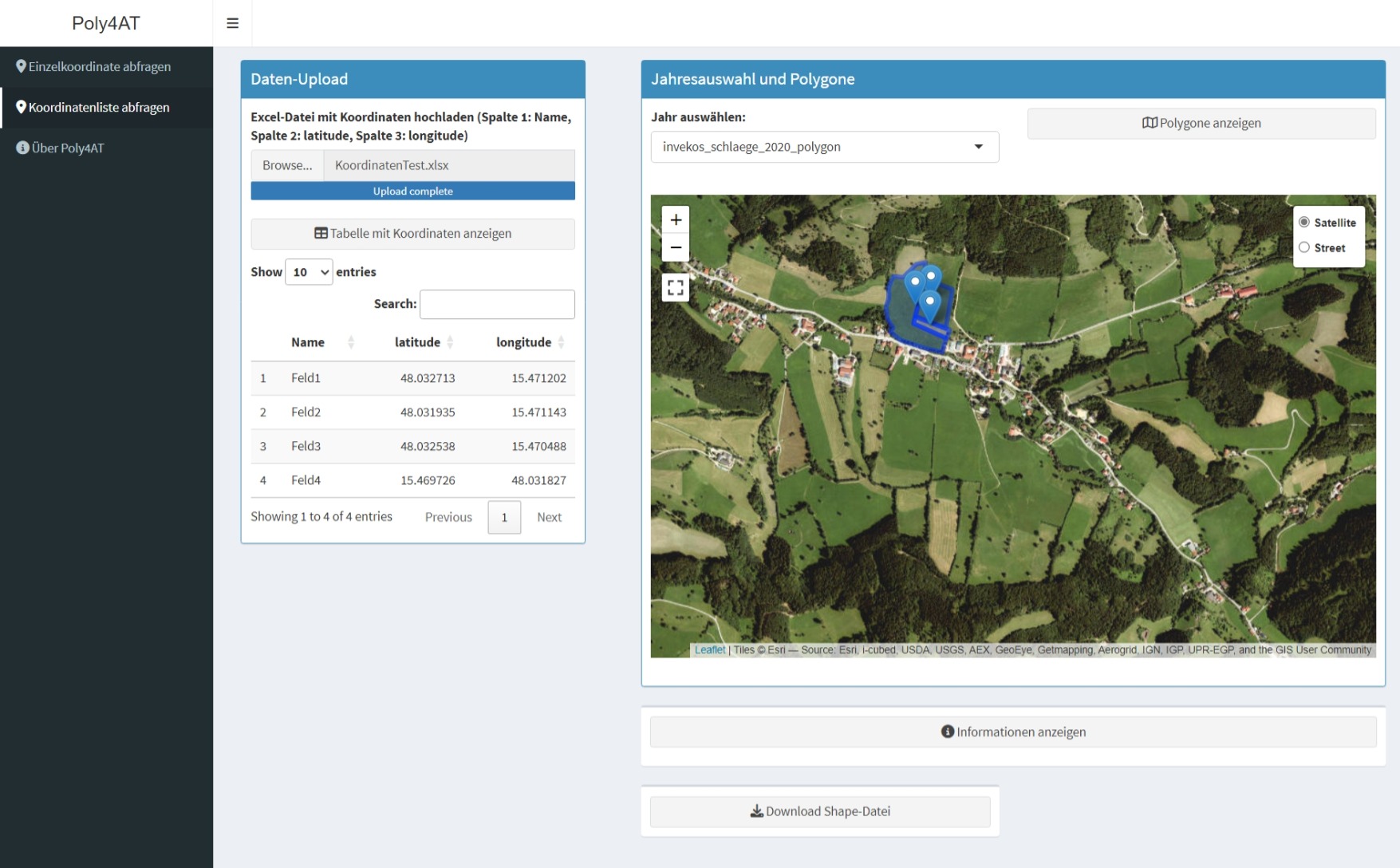The image size is (1400, 868).
Task: Open Einzelkoordinate abfragen page
Action: click(x=100, y=67)
